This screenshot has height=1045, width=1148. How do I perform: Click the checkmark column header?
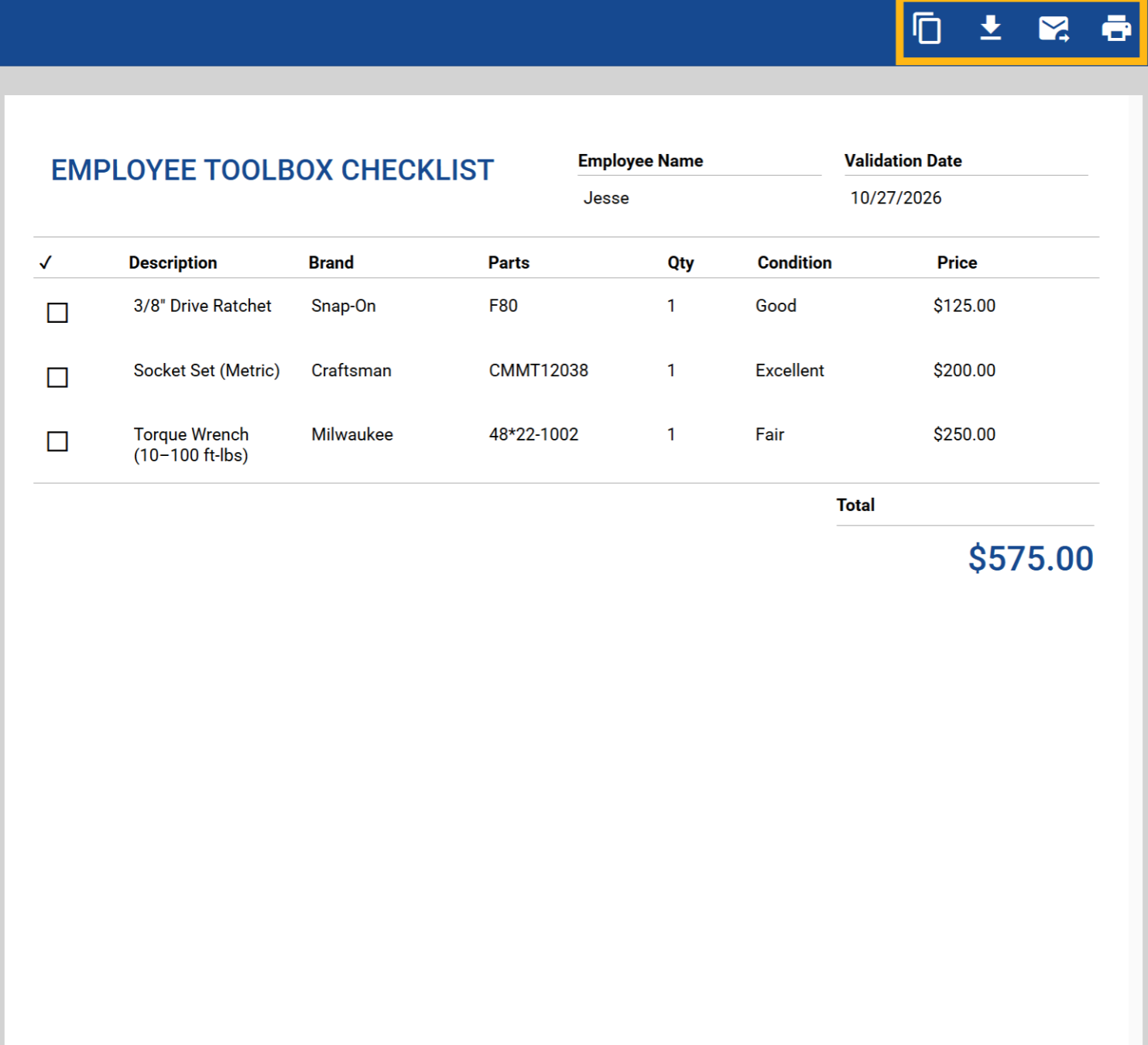click(x=46, y=263)
